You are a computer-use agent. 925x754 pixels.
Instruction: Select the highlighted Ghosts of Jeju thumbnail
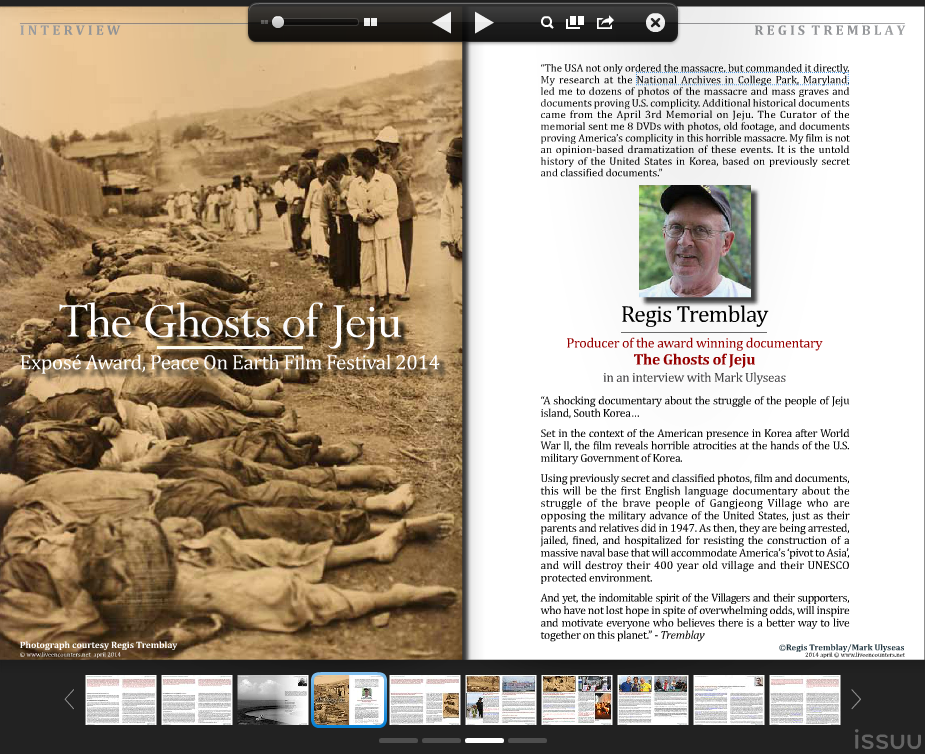click(x=349, y=700)
